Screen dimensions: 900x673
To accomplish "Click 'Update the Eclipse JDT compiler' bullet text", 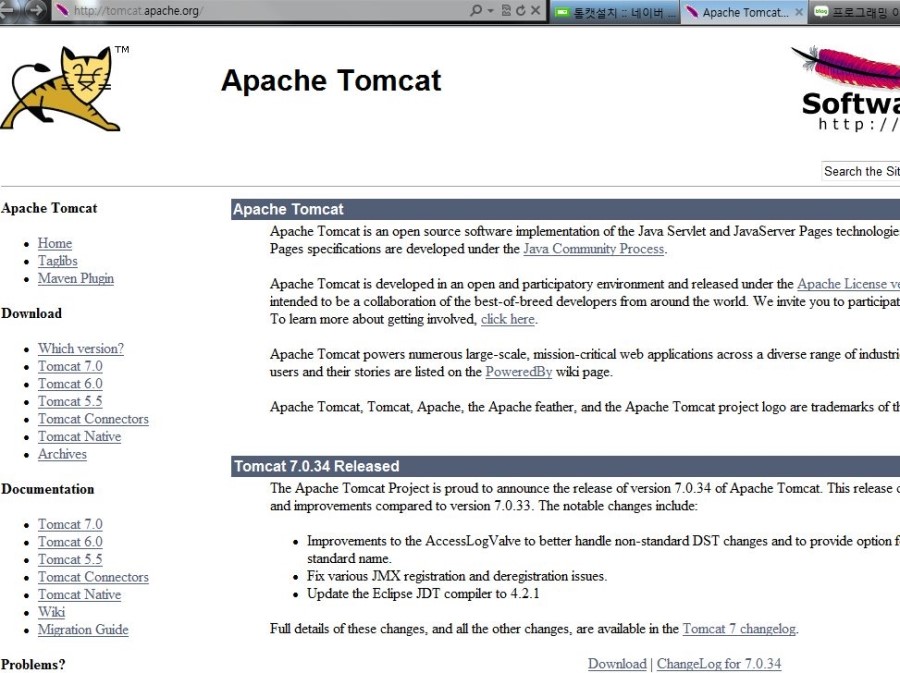I will coord(423,594).
